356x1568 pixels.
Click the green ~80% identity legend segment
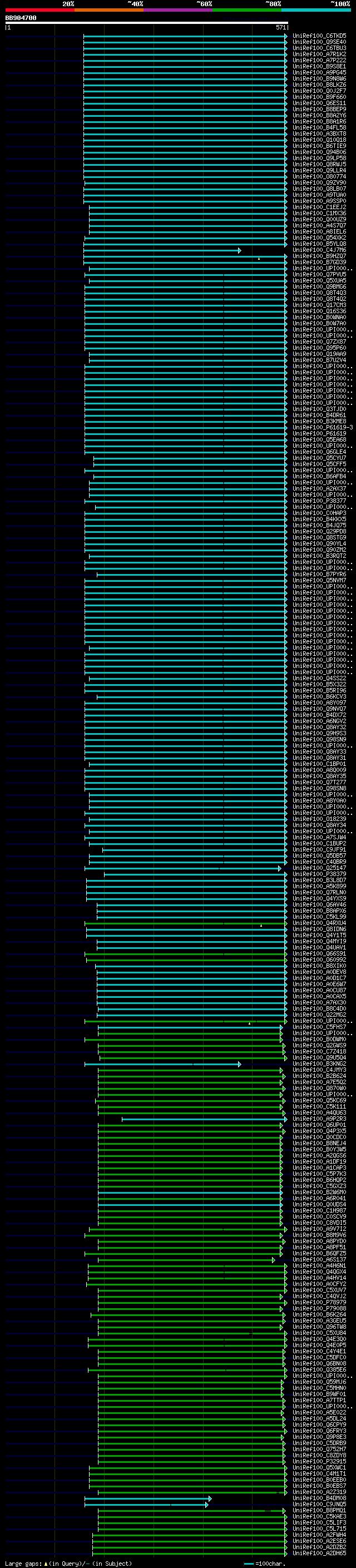tap(247, 10)
